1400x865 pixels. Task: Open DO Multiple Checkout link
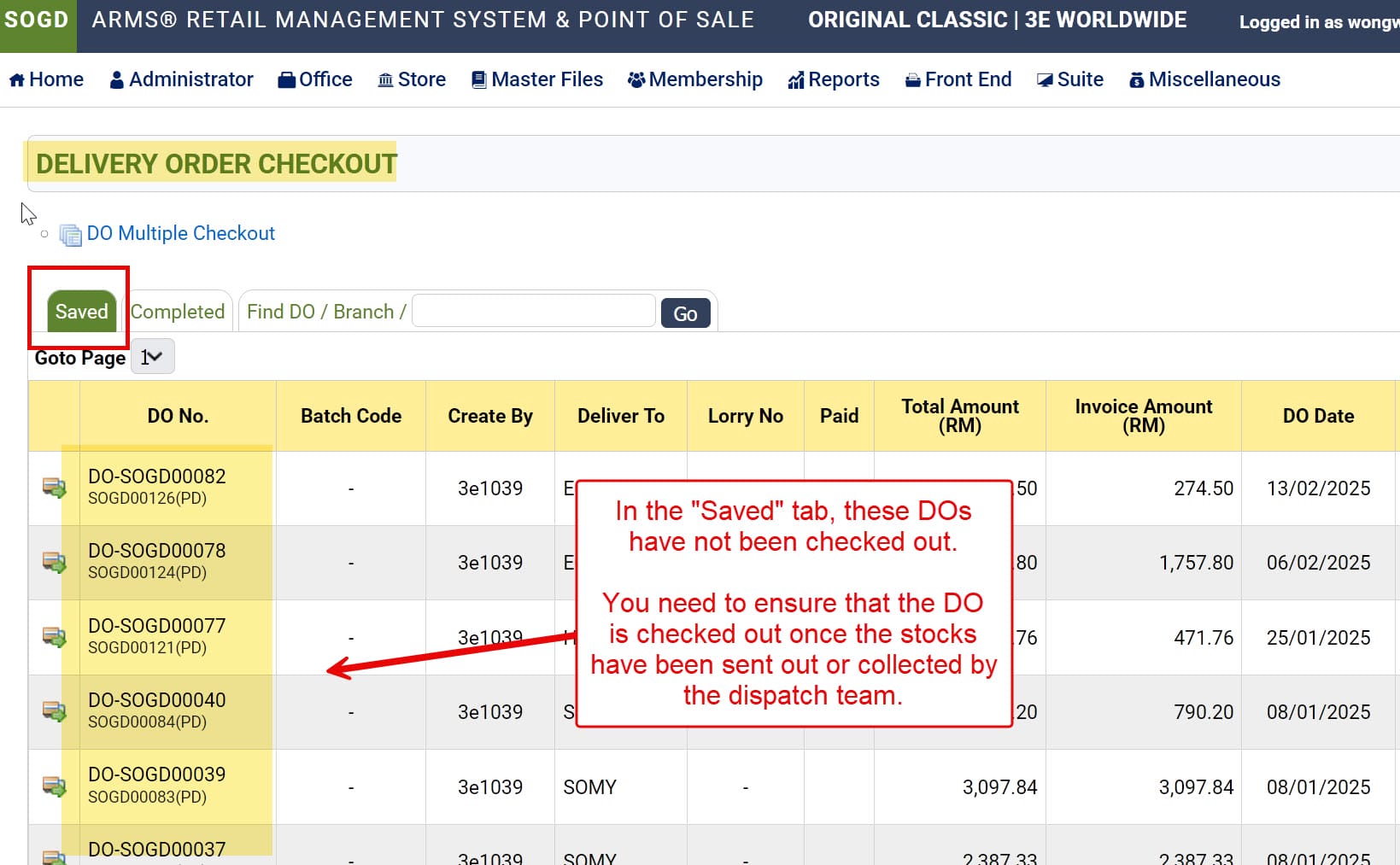180,233
